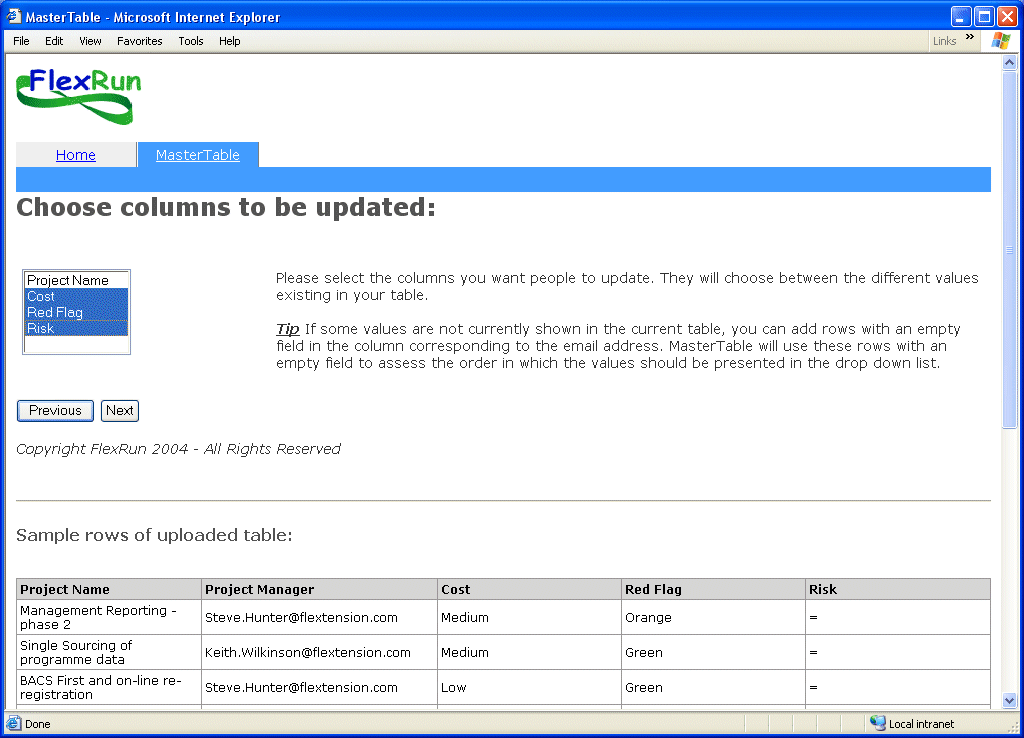Select Project Name in the column list
The height and width of the screenshot is (738, 1024).
(76, 280)
